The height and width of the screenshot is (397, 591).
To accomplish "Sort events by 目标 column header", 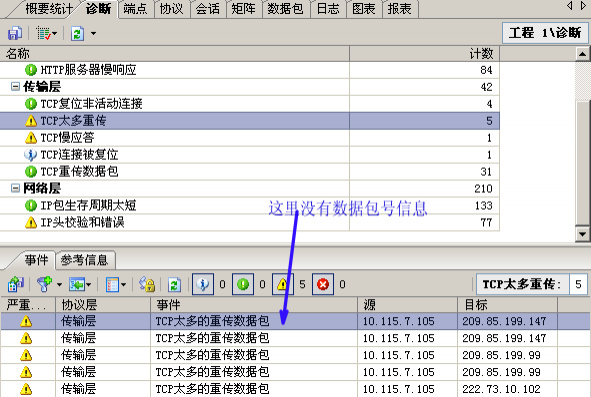I will coord(507,305).
